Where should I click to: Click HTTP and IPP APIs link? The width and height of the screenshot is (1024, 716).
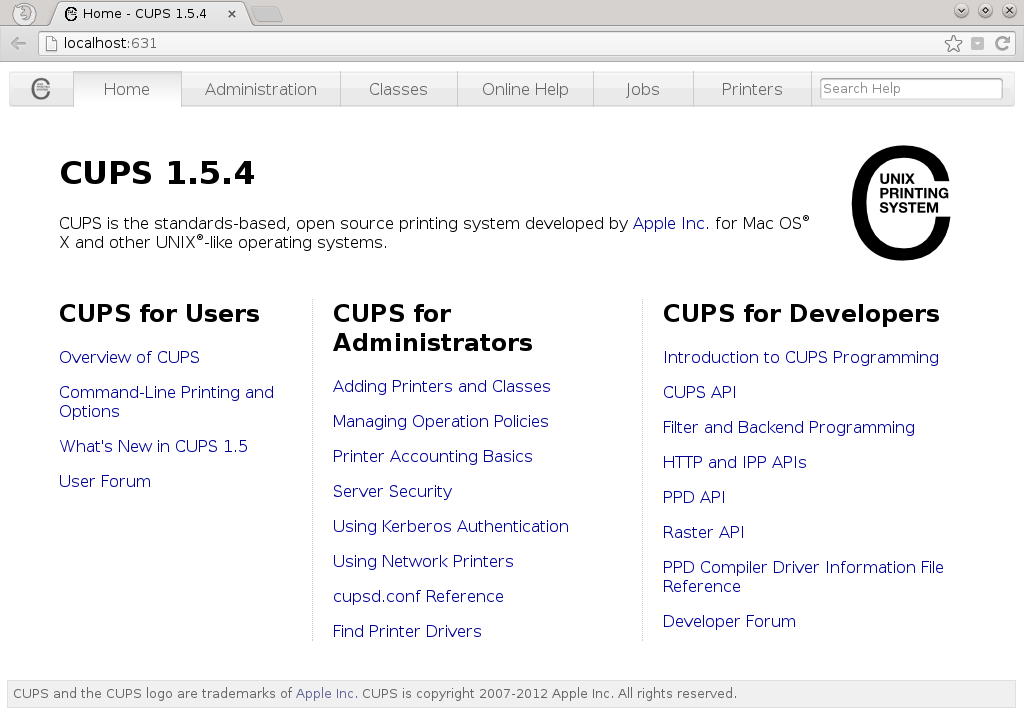[x=735, y=463]
